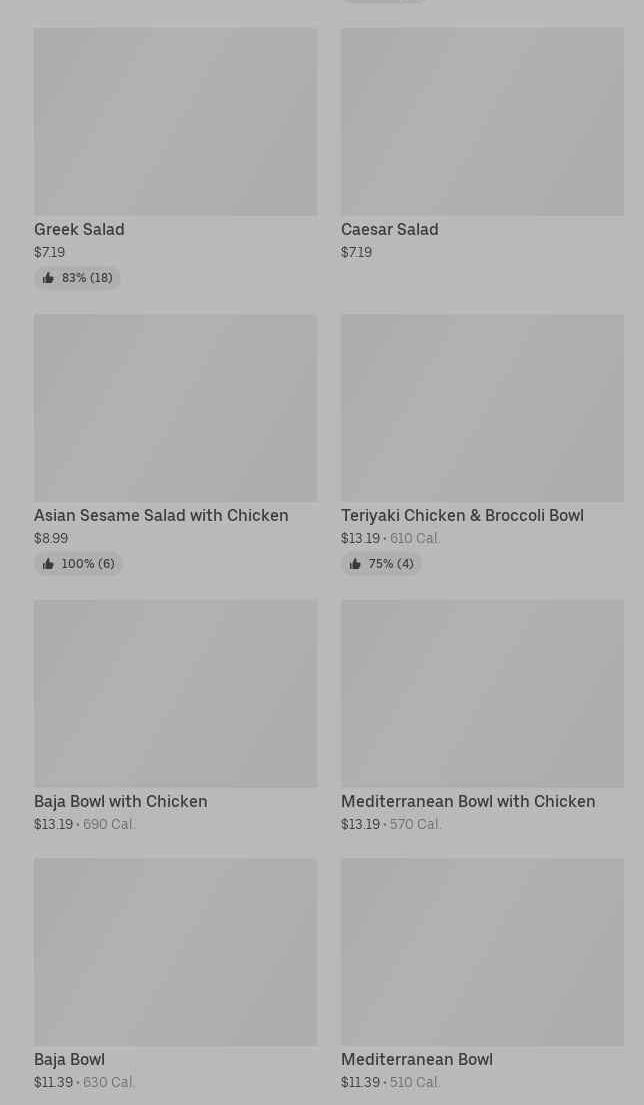Open Teriyaki Chicken & Broccoli Bowl photo
This screenshot has width=644, height=1105.
coord(482,408)
